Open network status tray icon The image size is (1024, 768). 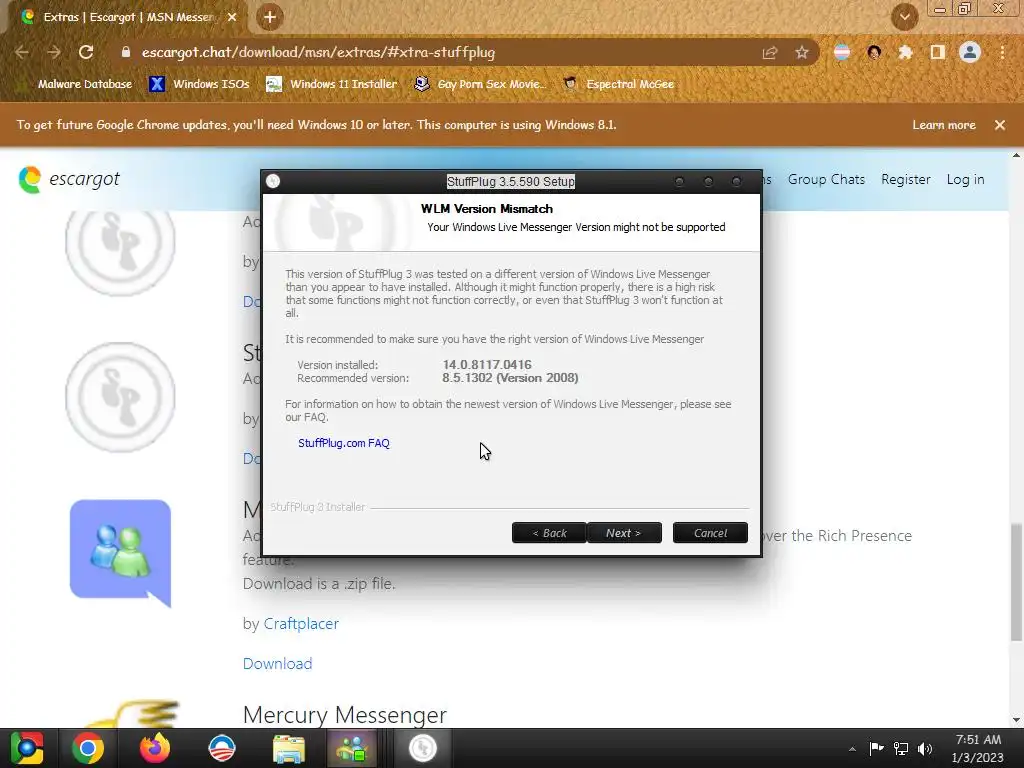(x=901, y=748)
